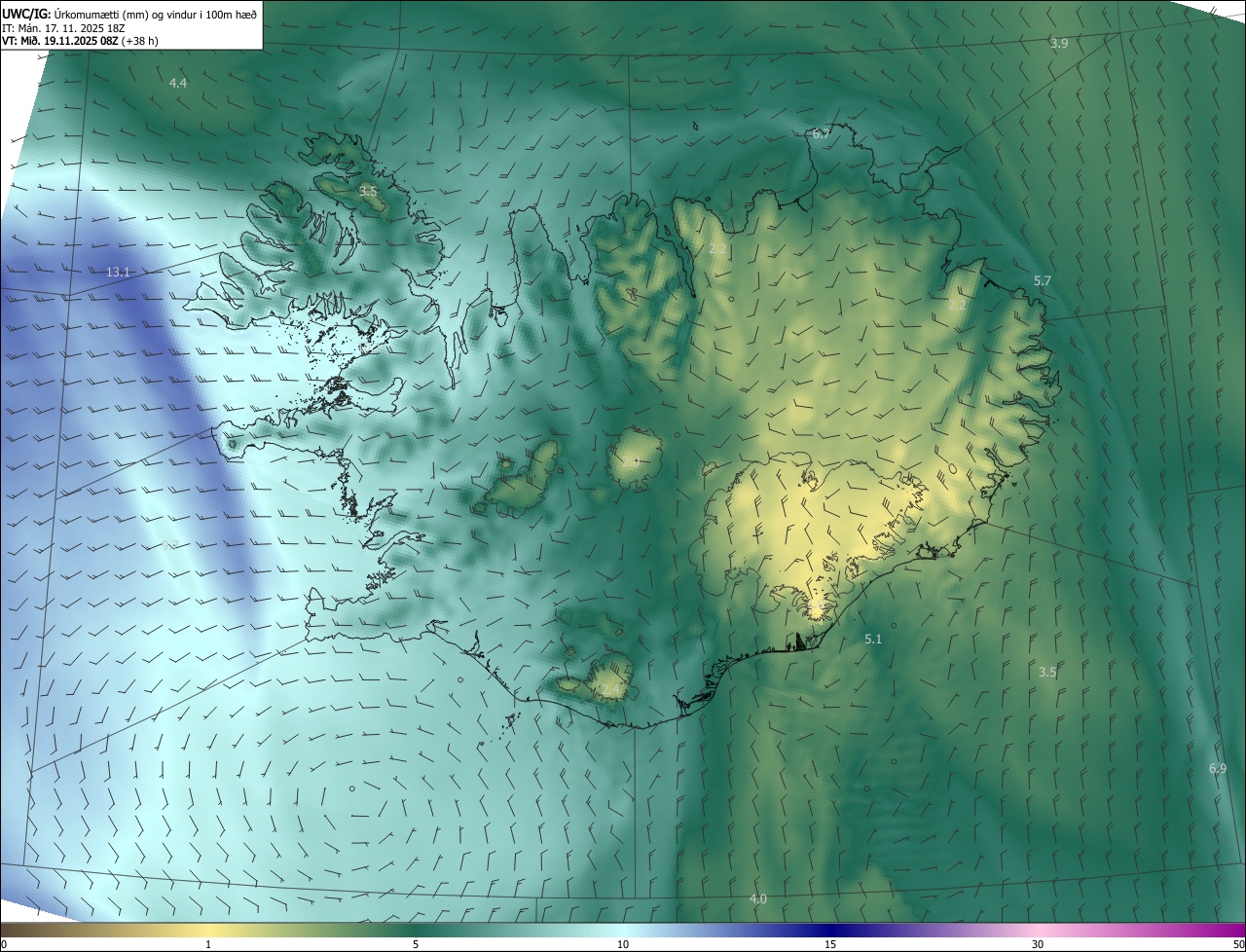The image size is (1246, 952).
Task: Click colorbar tick label 15
Action: [830, 945]
